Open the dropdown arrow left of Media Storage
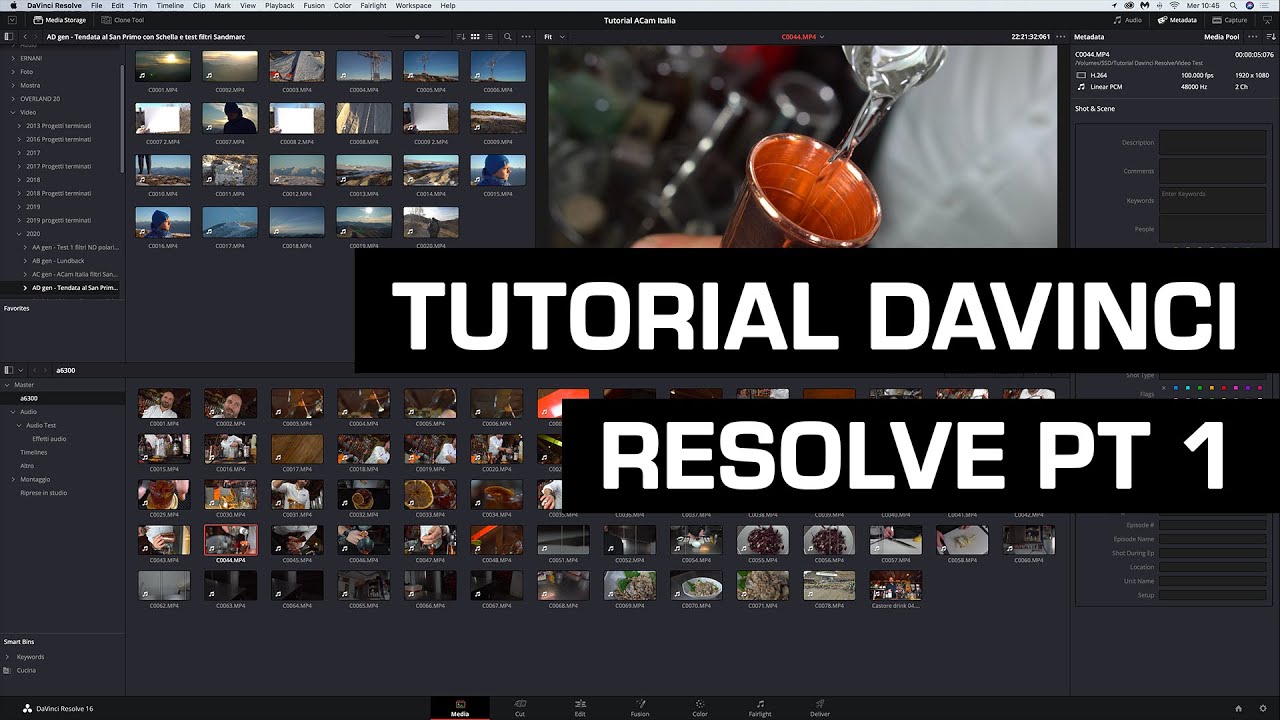 [10, 20]
